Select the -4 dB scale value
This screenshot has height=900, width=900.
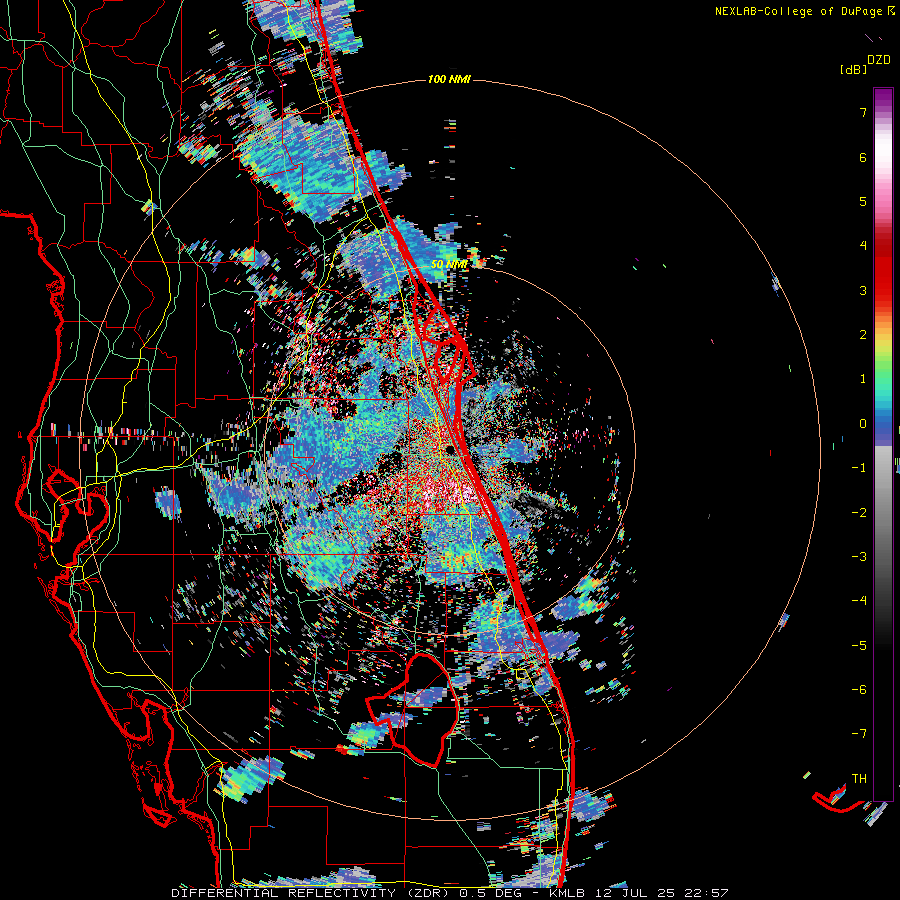click(x=859, y=600)
